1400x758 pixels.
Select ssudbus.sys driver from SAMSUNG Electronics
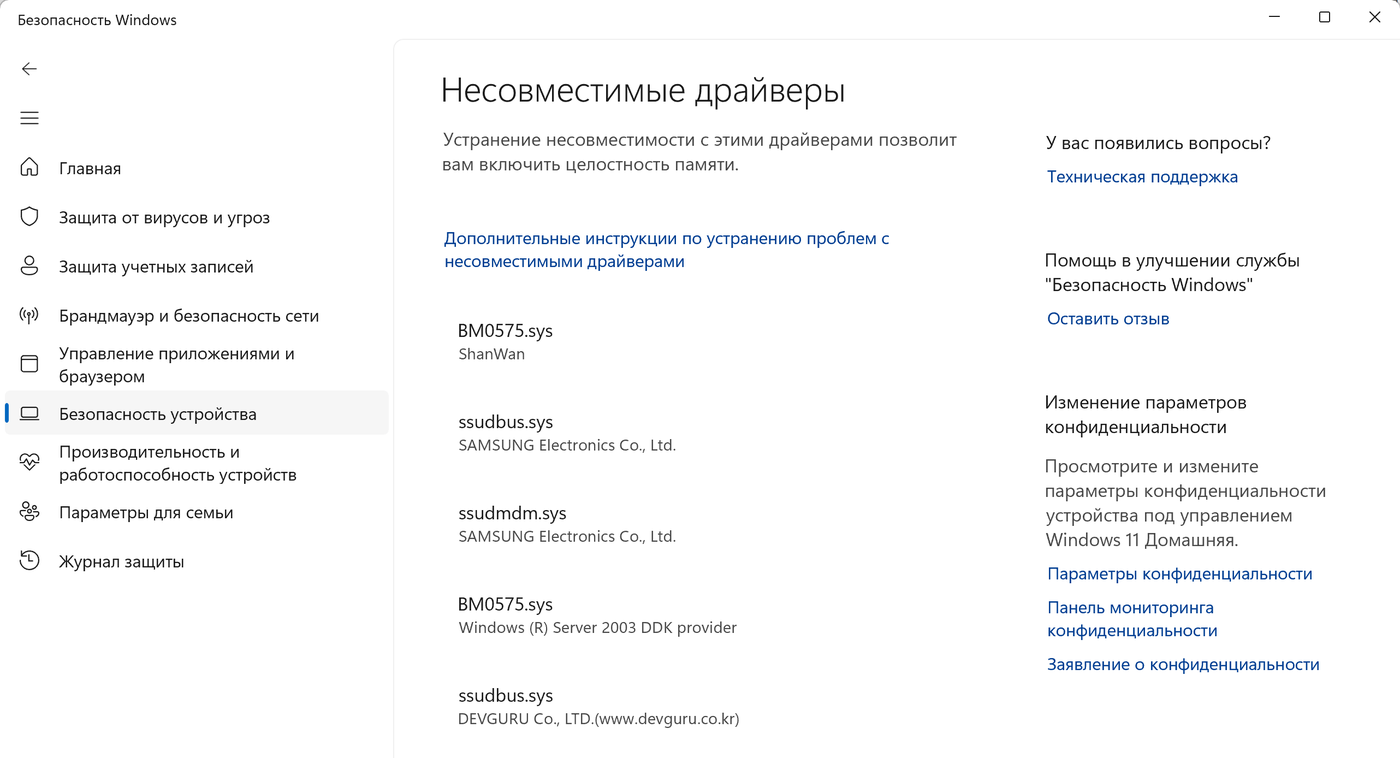coord(567,433)
